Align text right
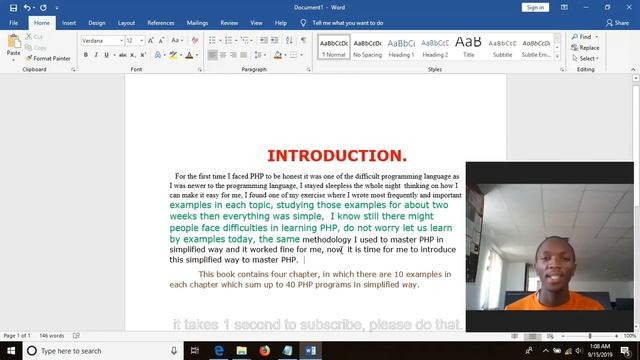 click(x=233, y=55)
